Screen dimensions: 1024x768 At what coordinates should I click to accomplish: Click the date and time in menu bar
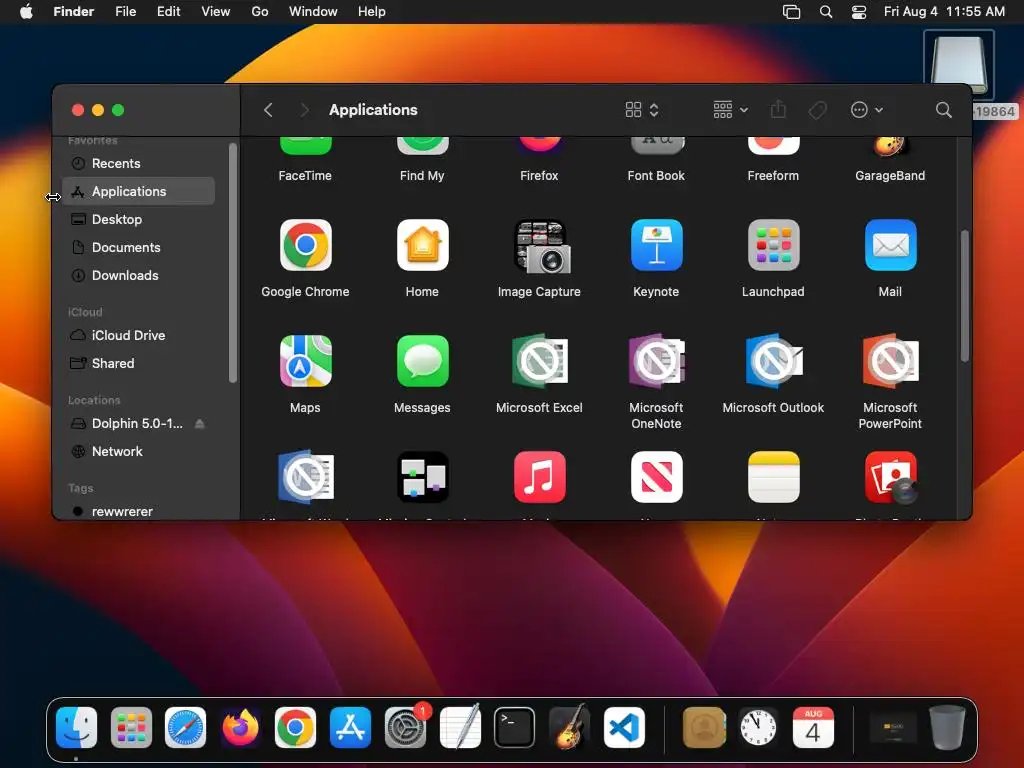[x=944, y=12]
